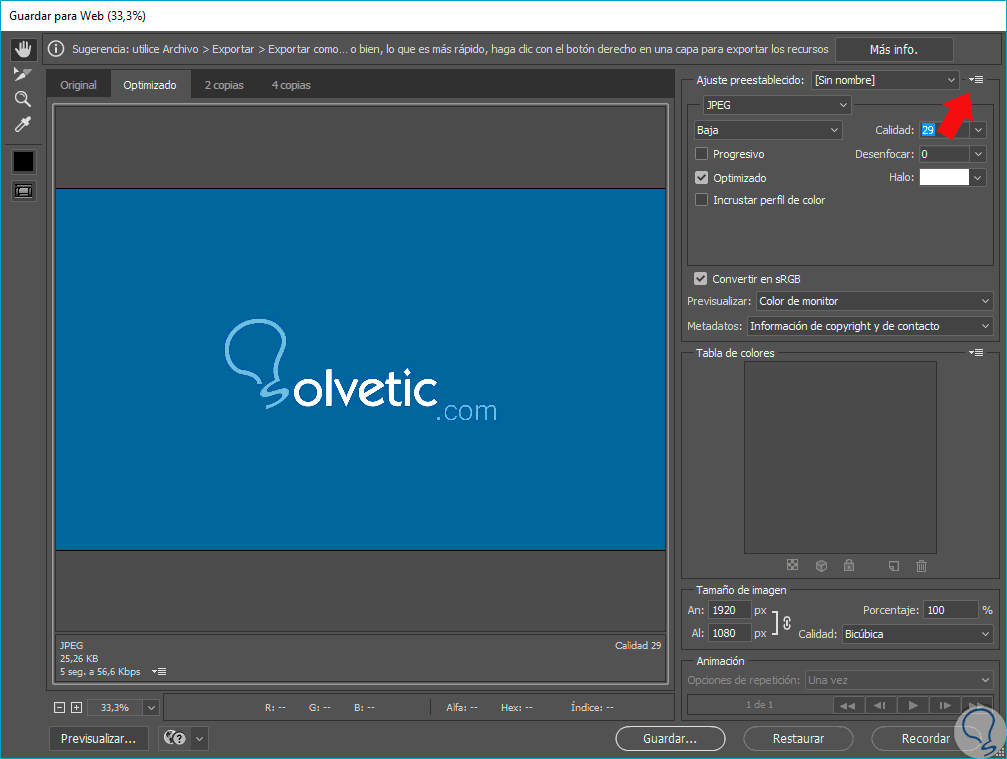Select the Zoom tool

click(22, 99)
